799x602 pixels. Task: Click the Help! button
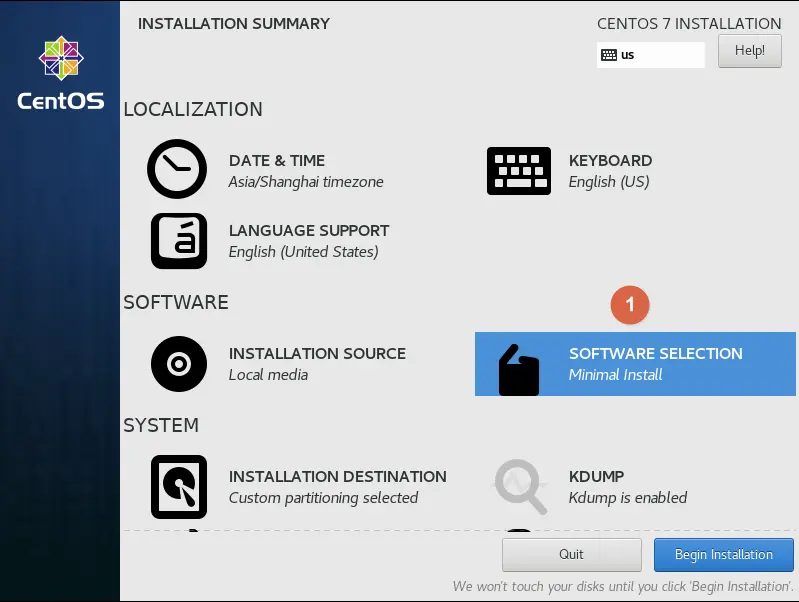point(750,51)
